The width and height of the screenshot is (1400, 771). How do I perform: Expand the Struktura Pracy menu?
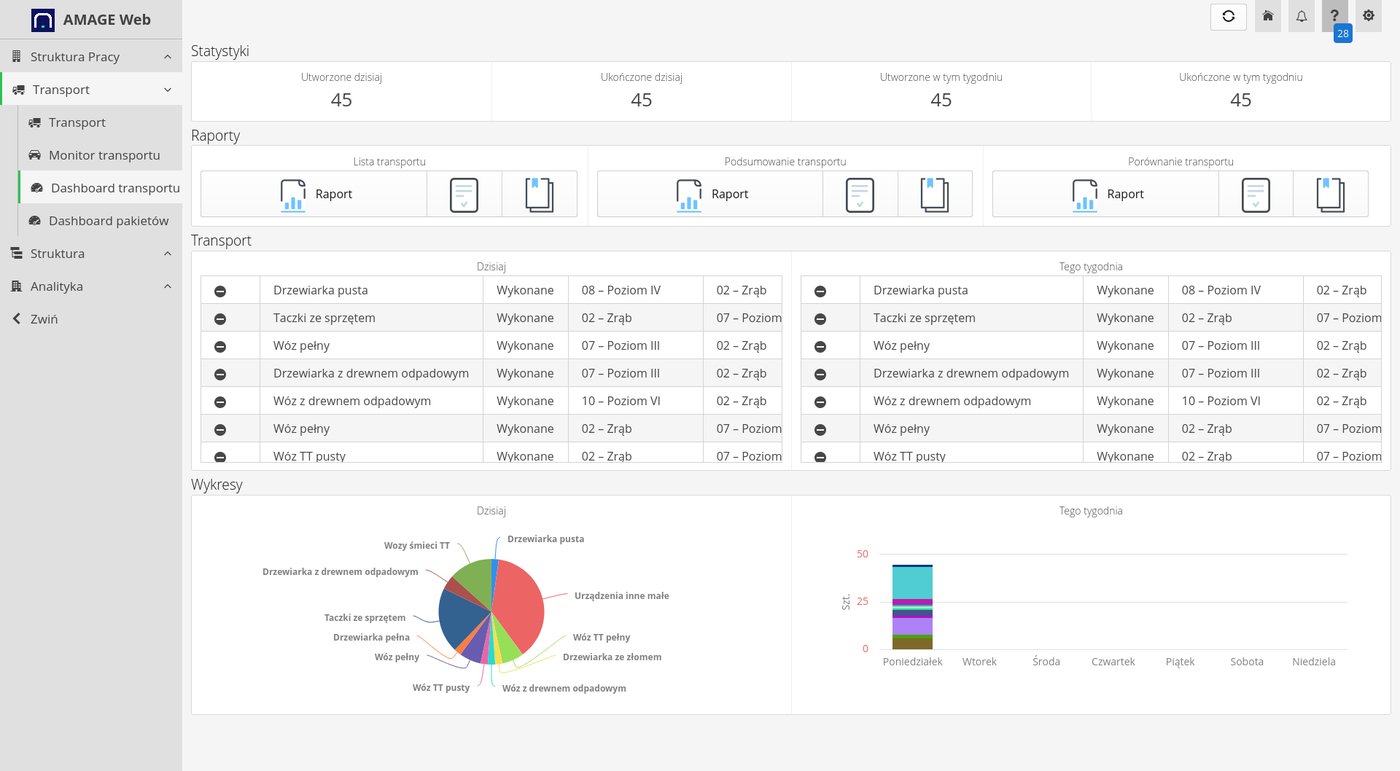pyautogui.click(x=91, y=57)
